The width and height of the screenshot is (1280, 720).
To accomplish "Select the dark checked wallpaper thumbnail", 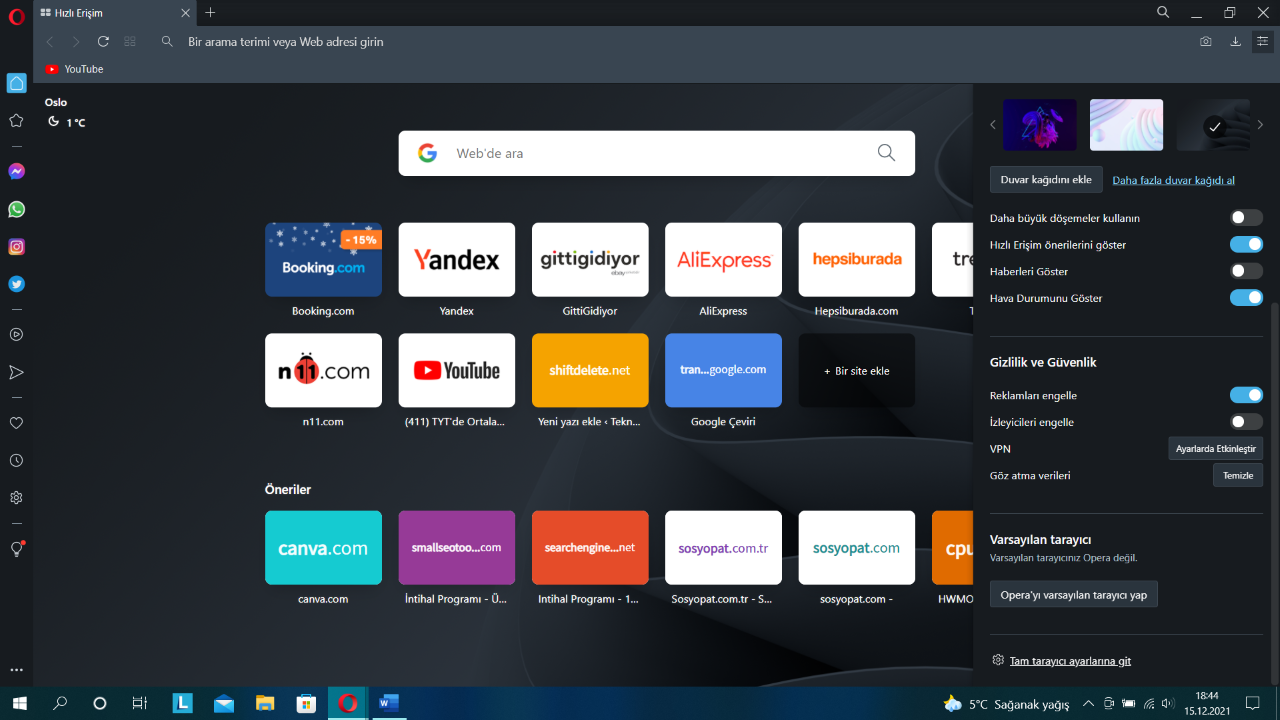I will [1213, 125].
